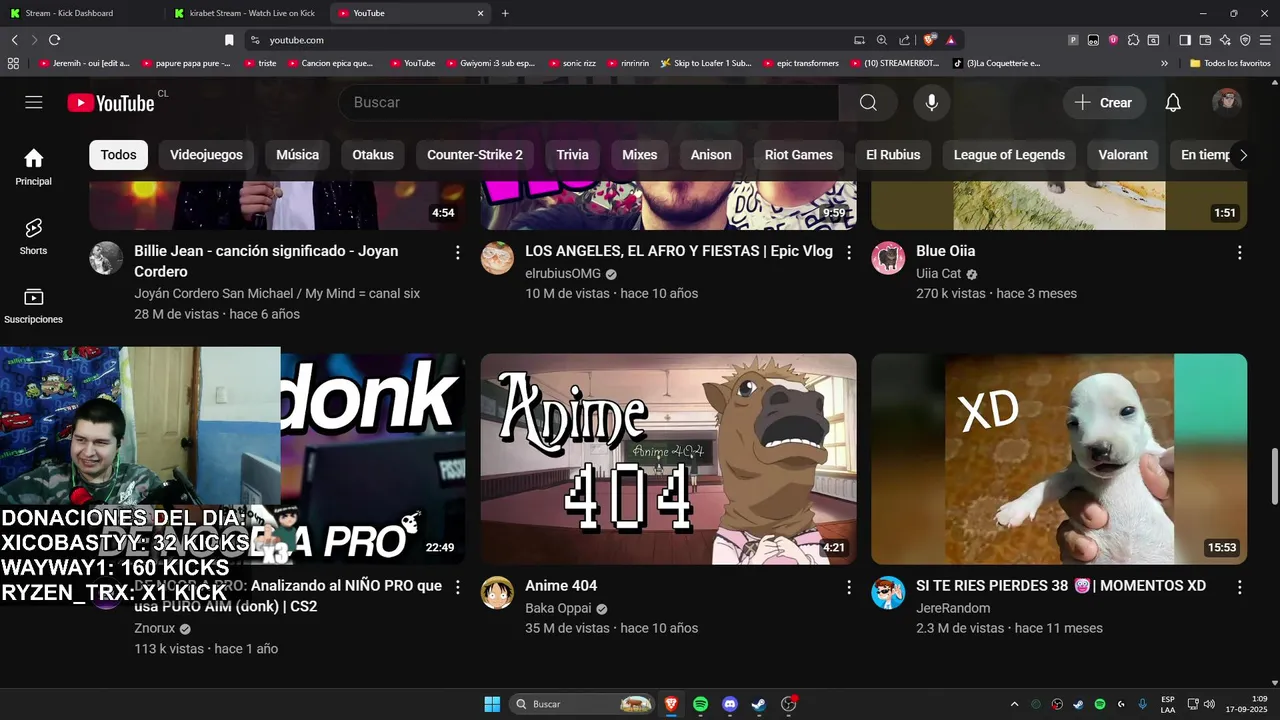Viewport: 1280px width, 720px height.
Task: Open Suscripciones in the sidebar
Action: coord(34,306)
